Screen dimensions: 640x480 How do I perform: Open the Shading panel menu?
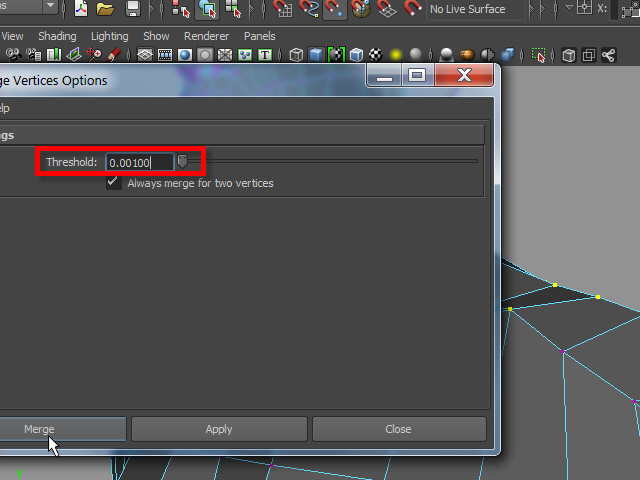57,36
